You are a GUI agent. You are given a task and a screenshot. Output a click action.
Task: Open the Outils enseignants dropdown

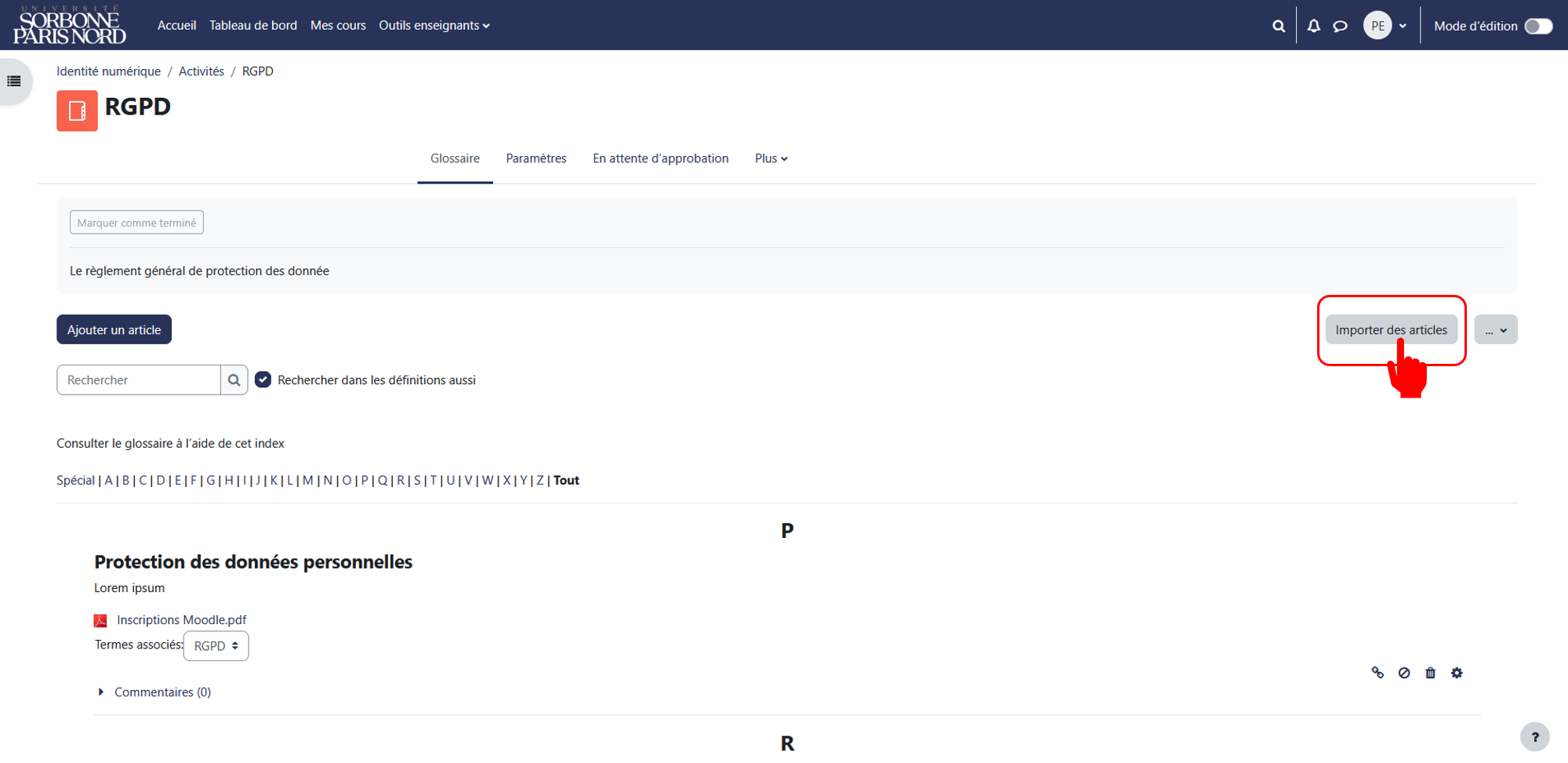(x=434, y=26)
